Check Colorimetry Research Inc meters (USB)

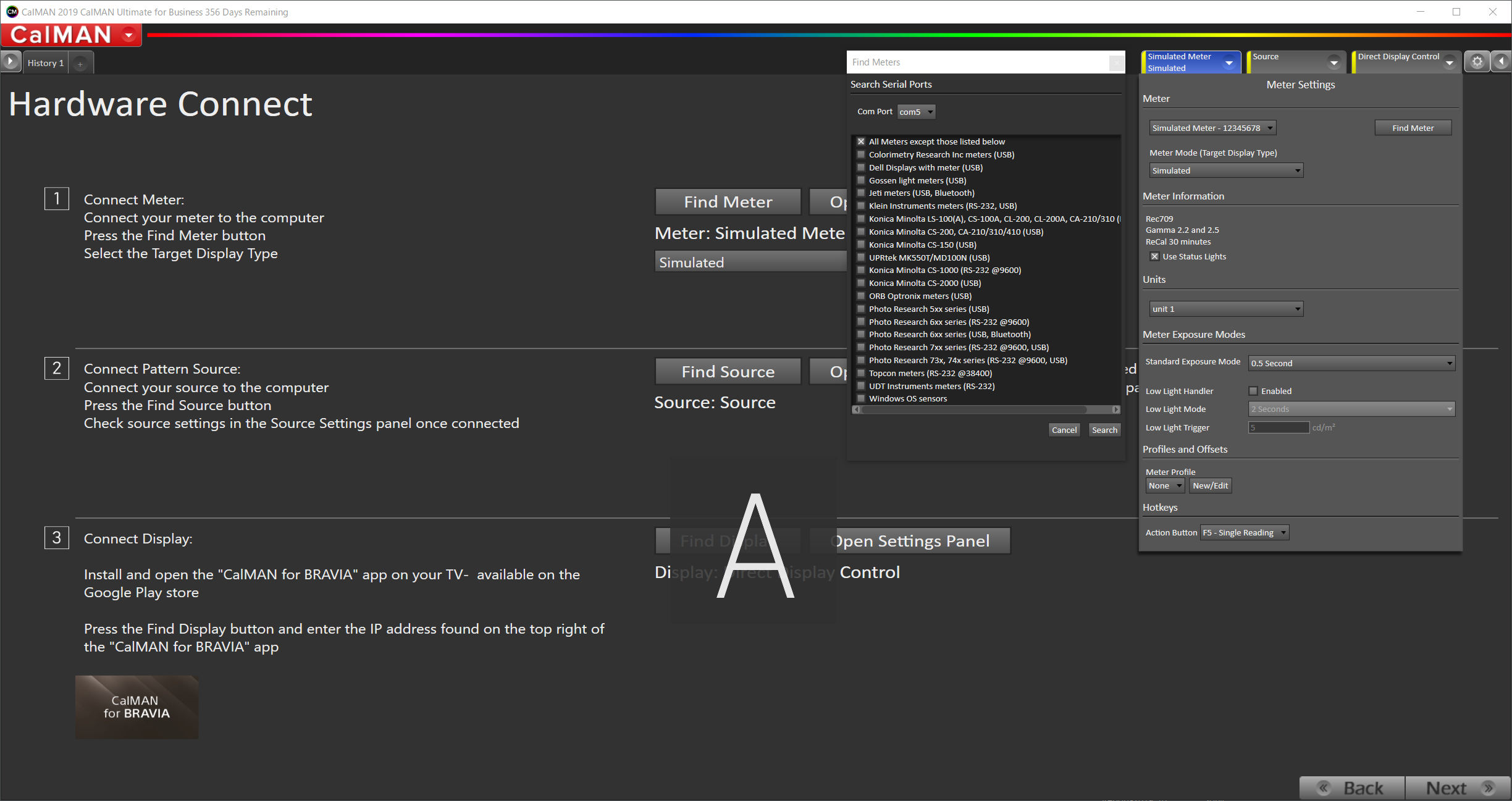click(861, 154)
